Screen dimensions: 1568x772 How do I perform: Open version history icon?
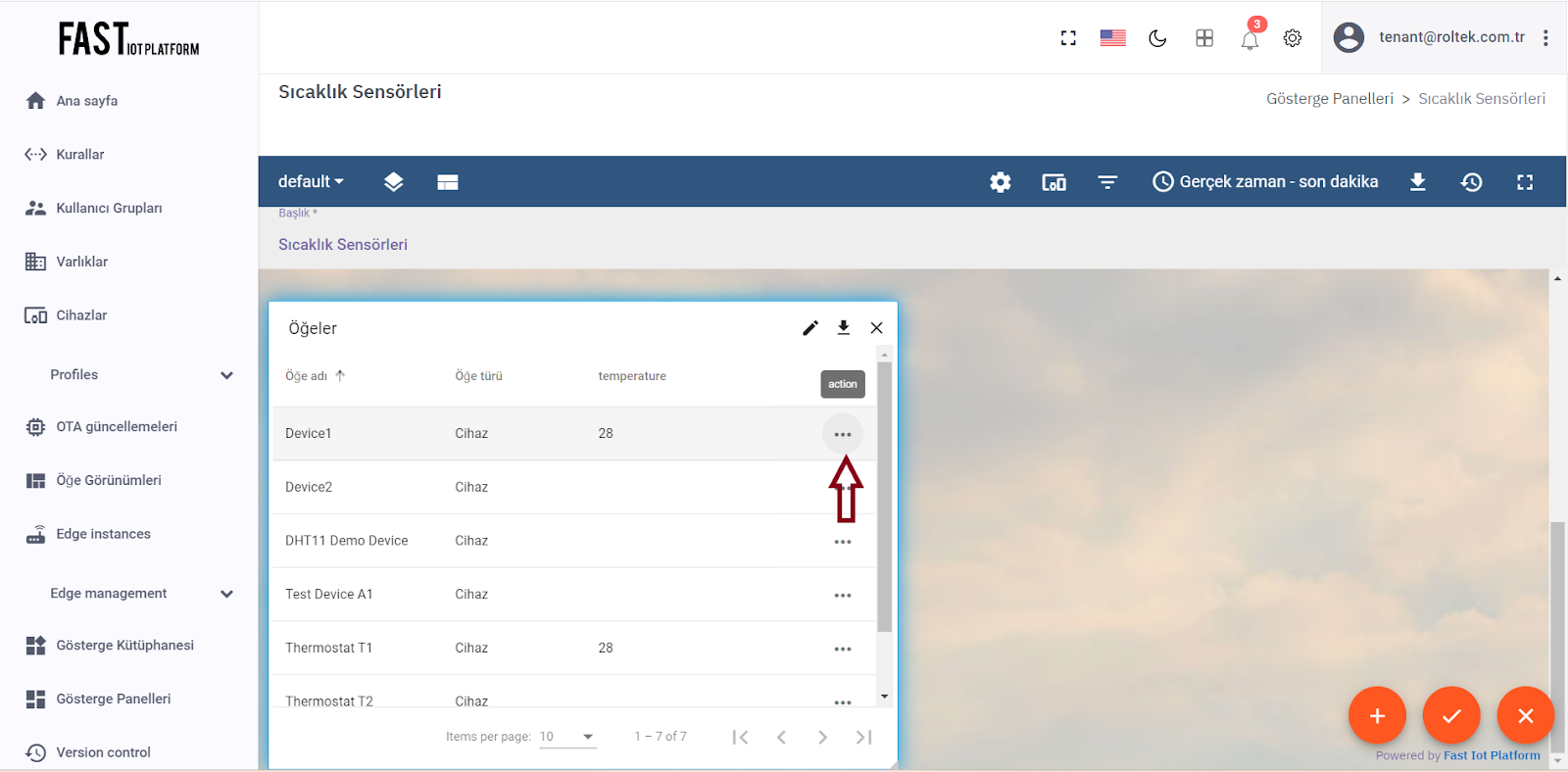[1471, 182]
